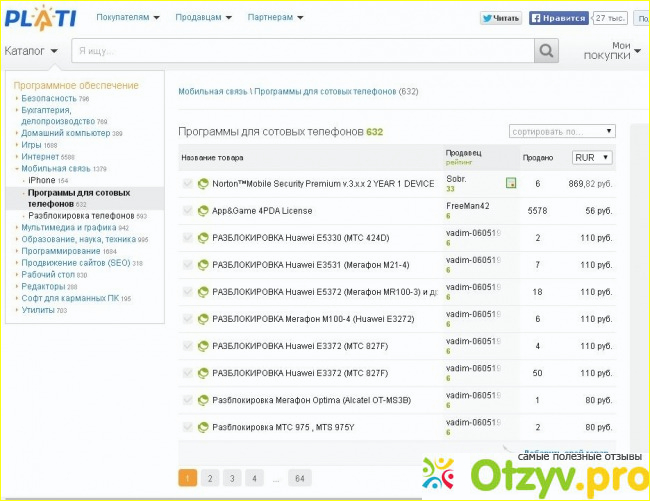Tick the checkbox for Разблокировка Мегафон Optima

click(x=188, y=400)
